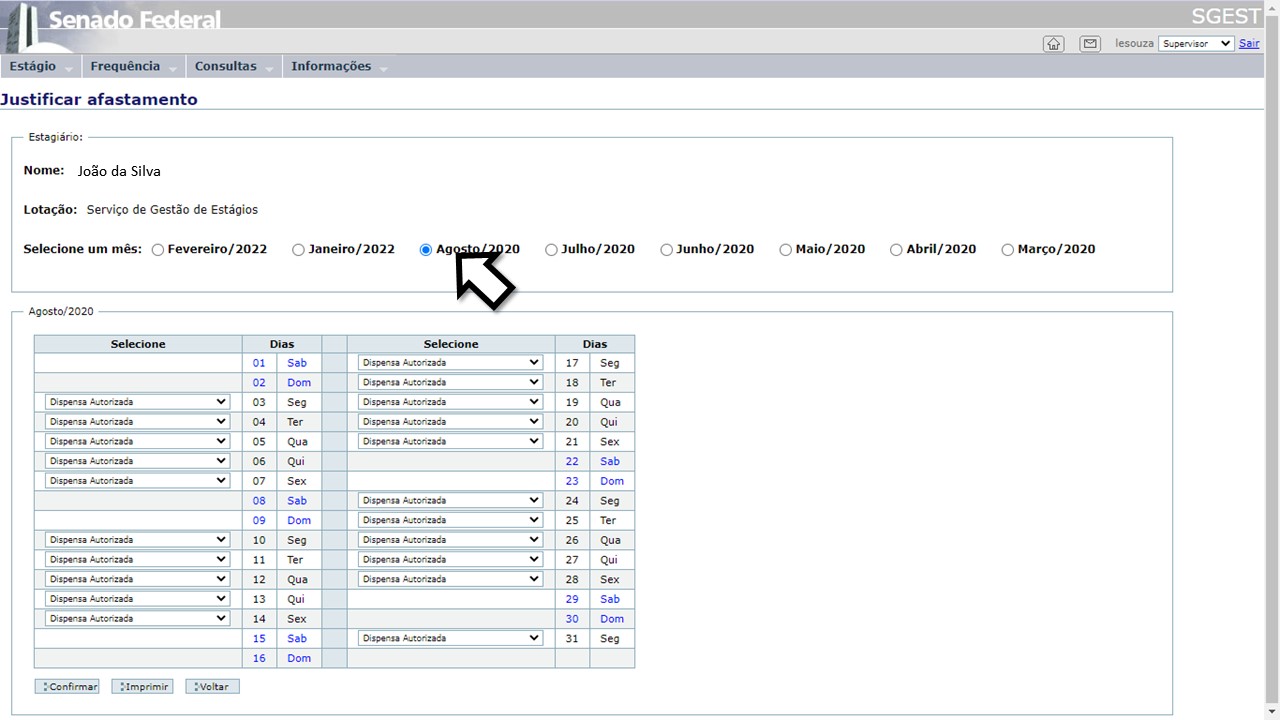1280x720 pixels.
Task: Click the Senado Federal logo
Action: click(115, 22)
